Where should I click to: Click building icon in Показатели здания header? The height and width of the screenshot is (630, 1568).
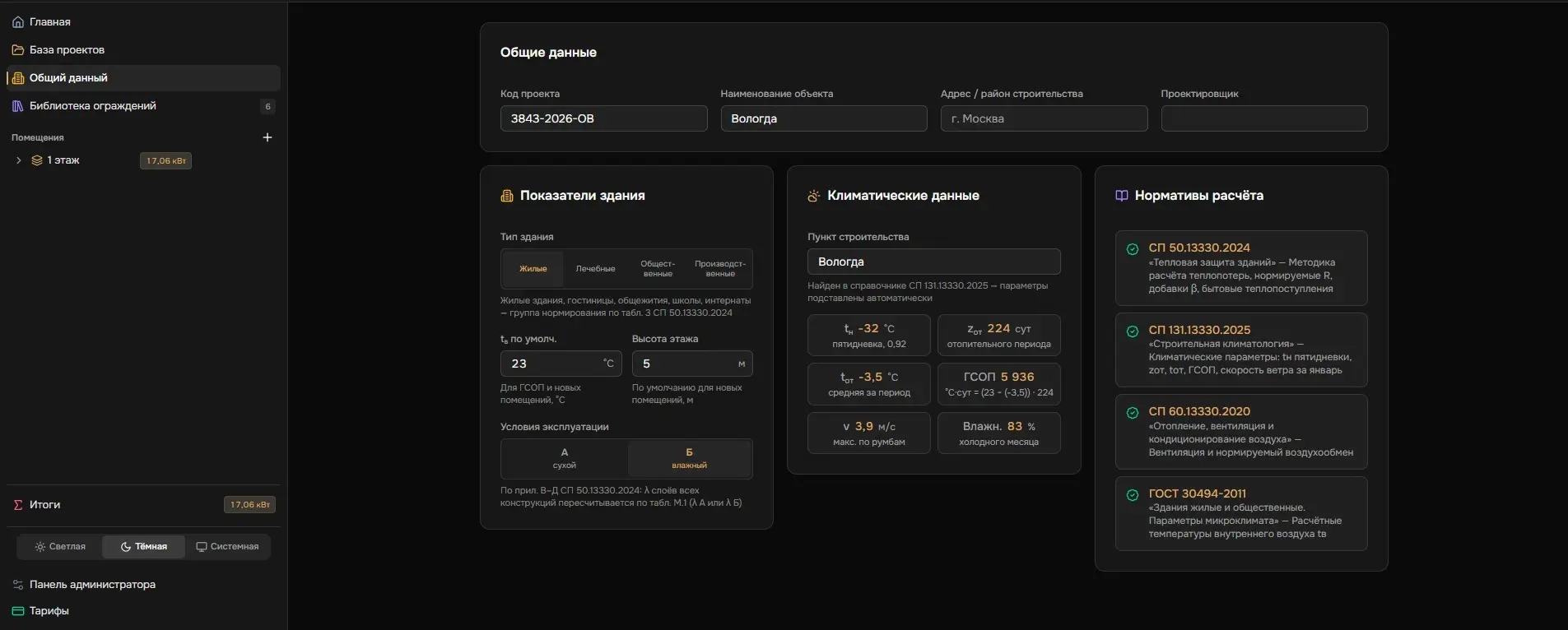coord(507,196)
